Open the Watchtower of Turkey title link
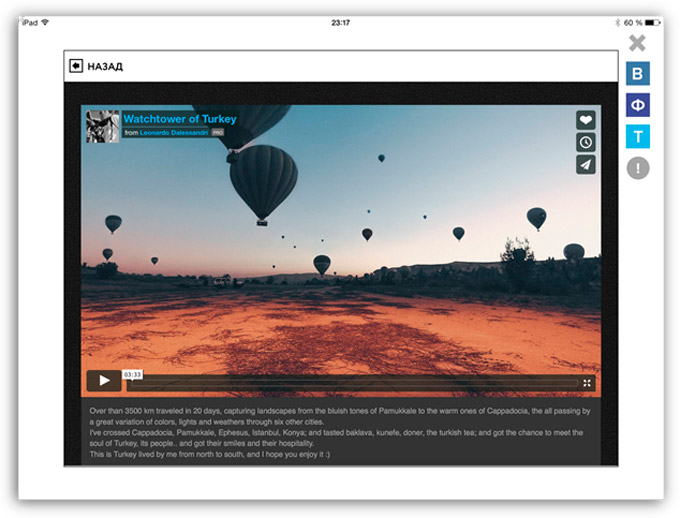Screen dimensions: 680x518 point(180,118)
